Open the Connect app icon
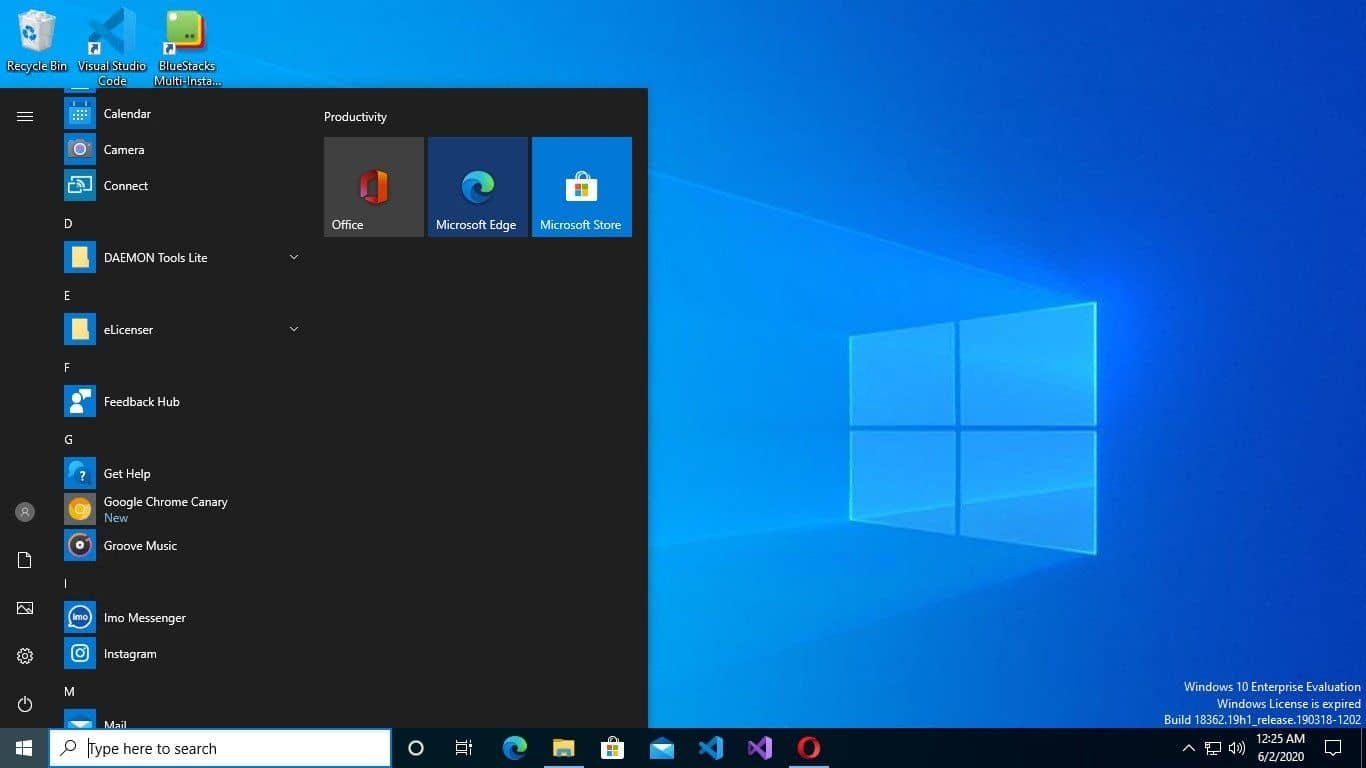 tap(80, 186)
